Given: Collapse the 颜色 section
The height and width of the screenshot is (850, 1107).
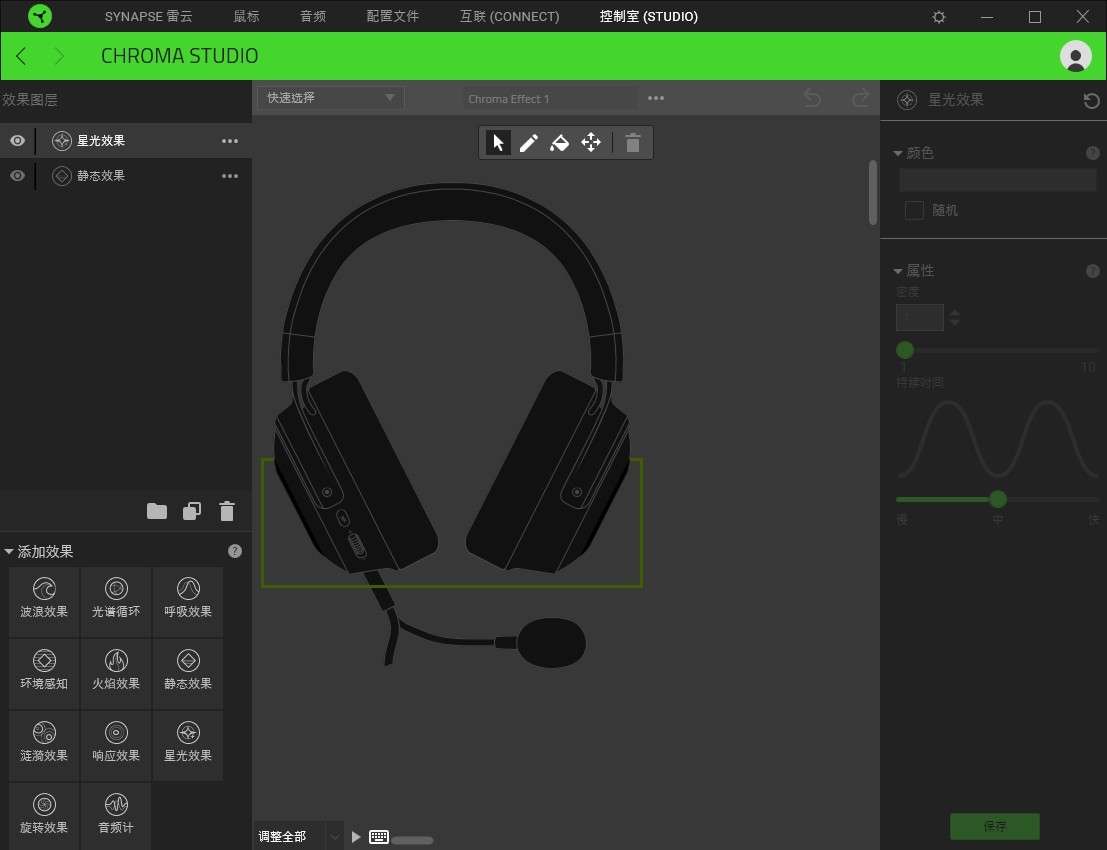Looking at the screenshot, I should pyautogui.click(x=898, y=153).
